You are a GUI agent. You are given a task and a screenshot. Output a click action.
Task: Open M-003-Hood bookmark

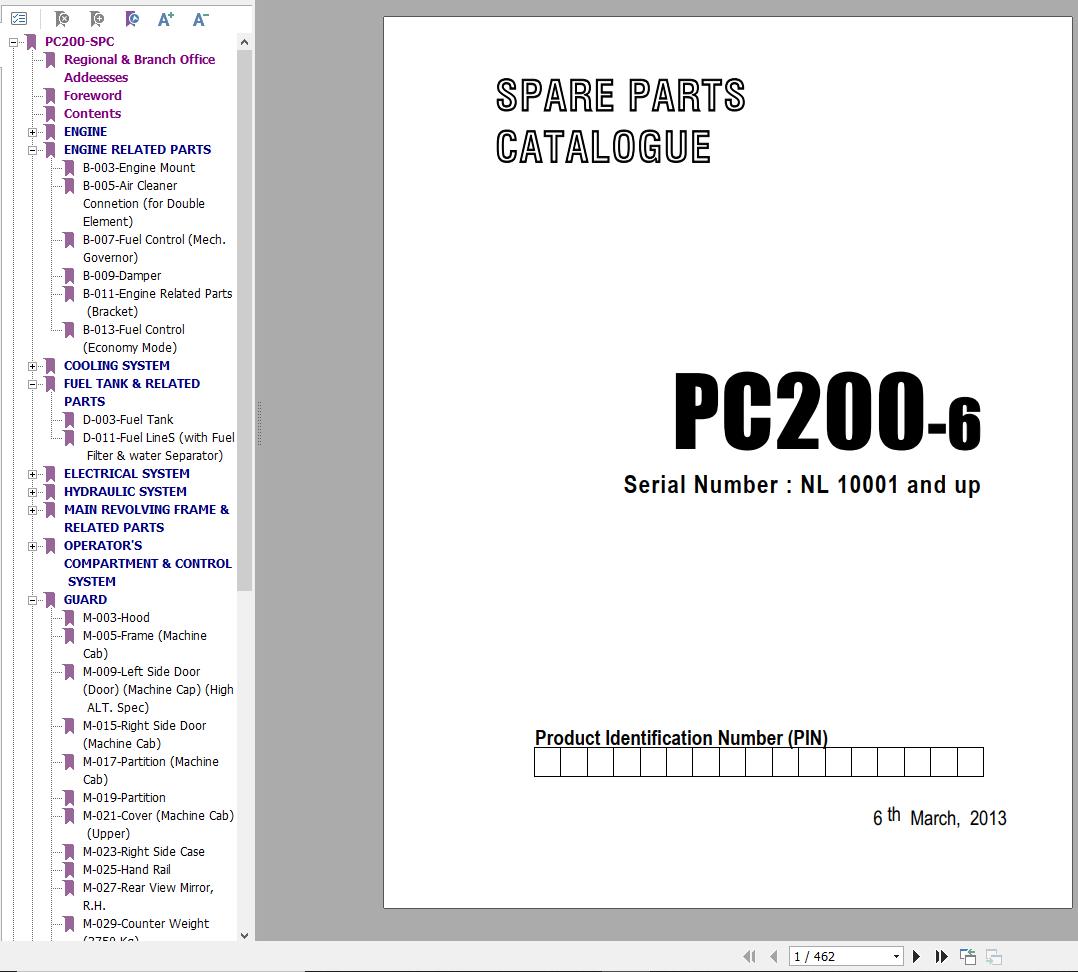tap(116, 617)
